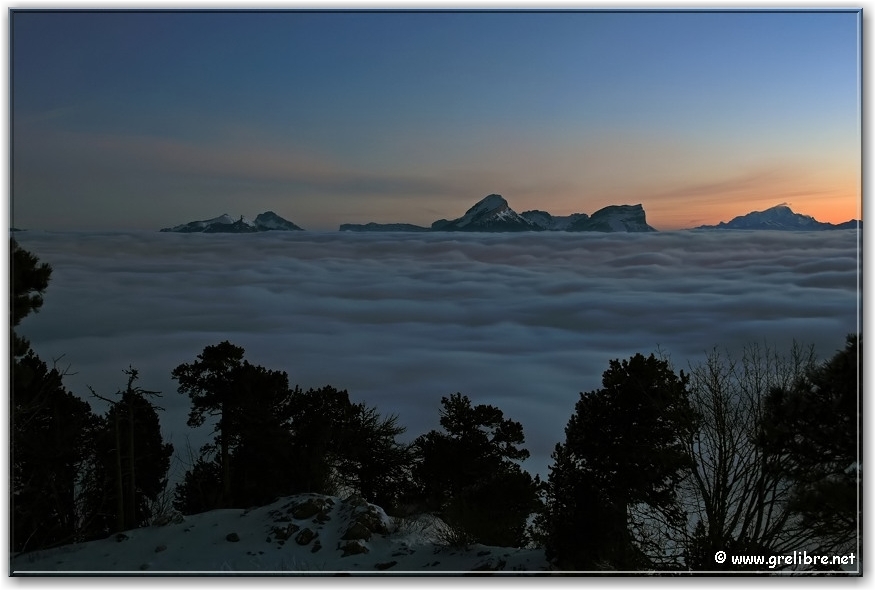The height and width of the screenshot is (590, 875).
Task: Click the tall central snow-capped mountain peak
Action: coord(489,212)
